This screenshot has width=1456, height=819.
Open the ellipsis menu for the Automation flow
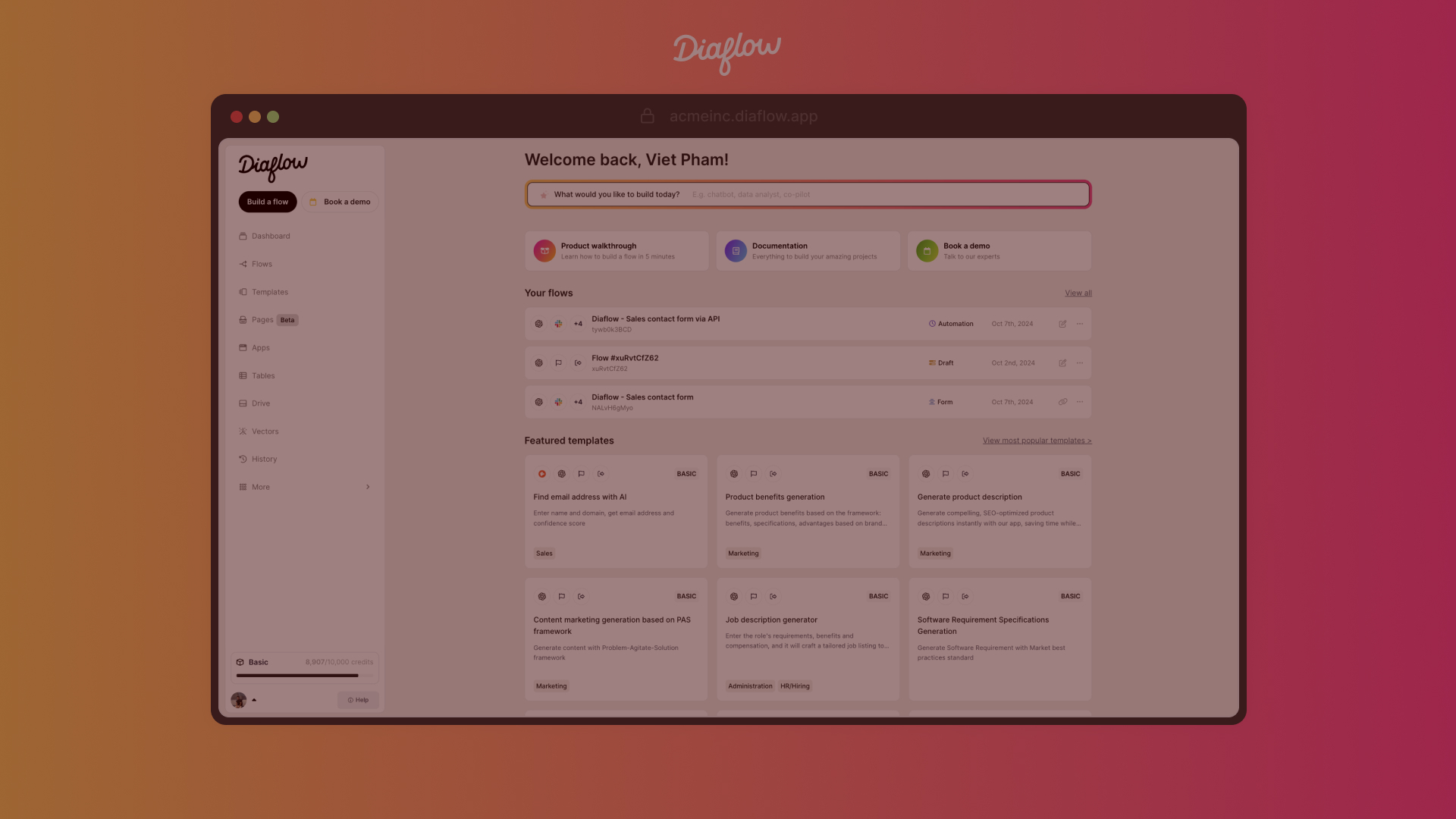(1080, 324)
